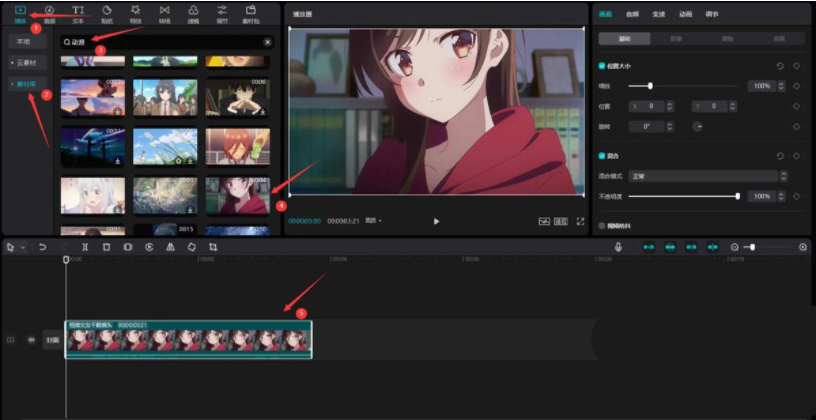Open the 混合模式 blend mode dropdown

(708, 176)
